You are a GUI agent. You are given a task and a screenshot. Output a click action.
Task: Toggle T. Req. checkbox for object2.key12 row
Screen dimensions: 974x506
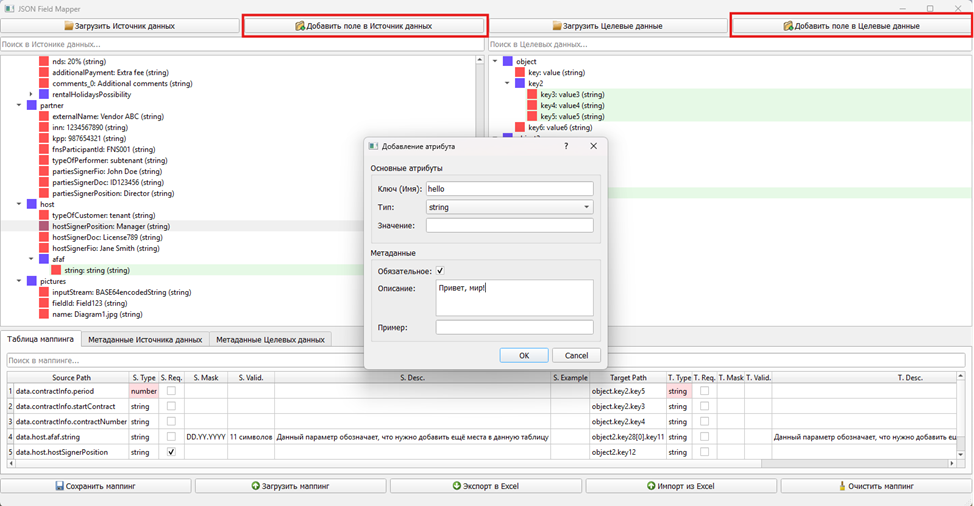[x=704, y=452]
